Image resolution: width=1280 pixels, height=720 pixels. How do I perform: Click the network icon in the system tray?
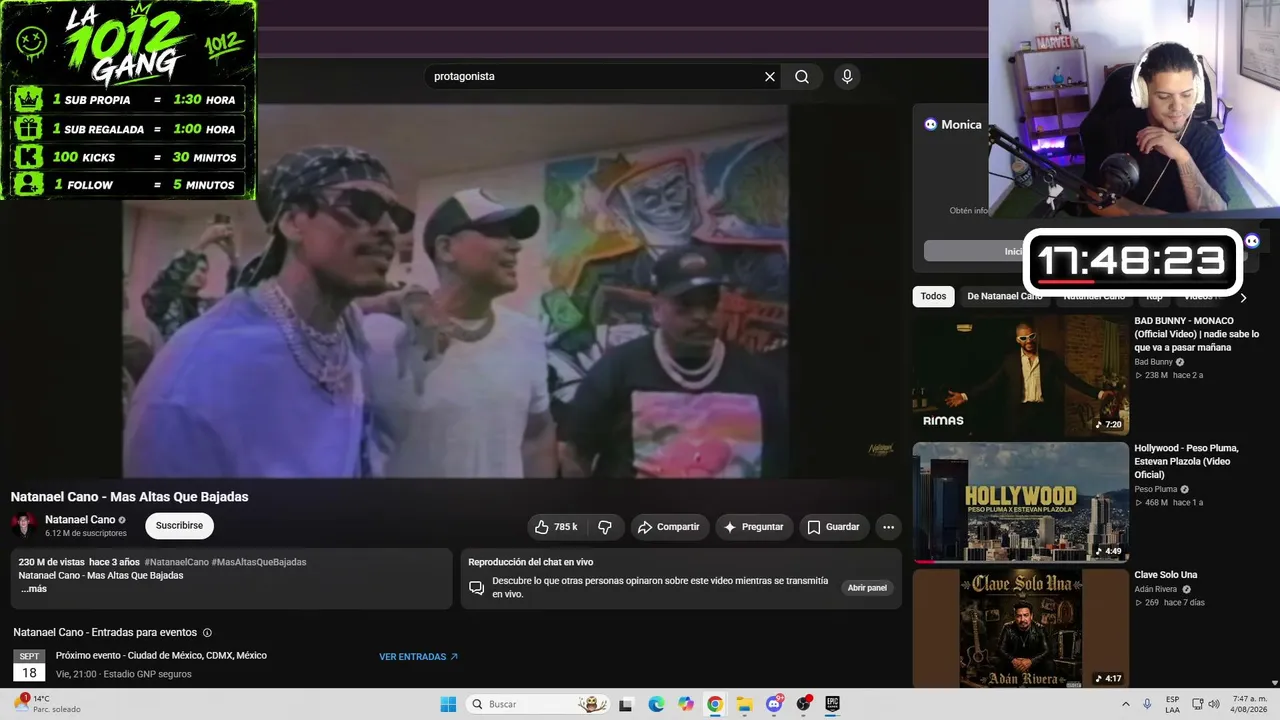pos(1196,704)
